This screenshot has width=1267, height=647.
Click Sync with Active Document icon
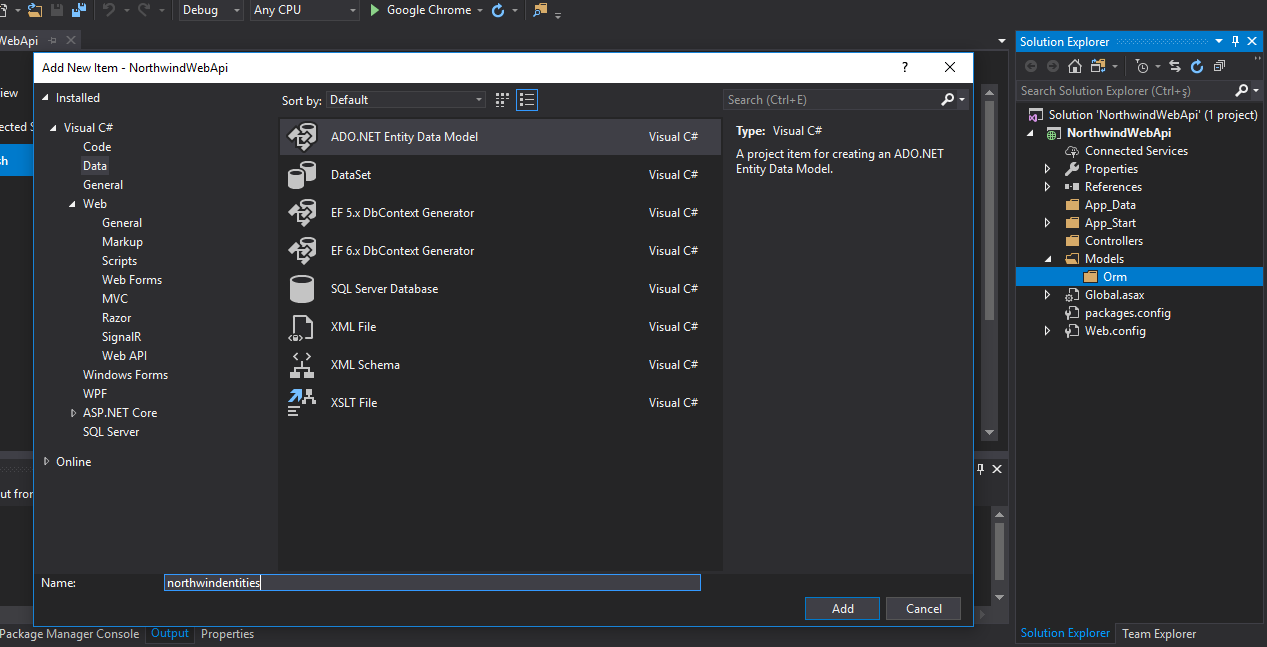[1174, 66]
